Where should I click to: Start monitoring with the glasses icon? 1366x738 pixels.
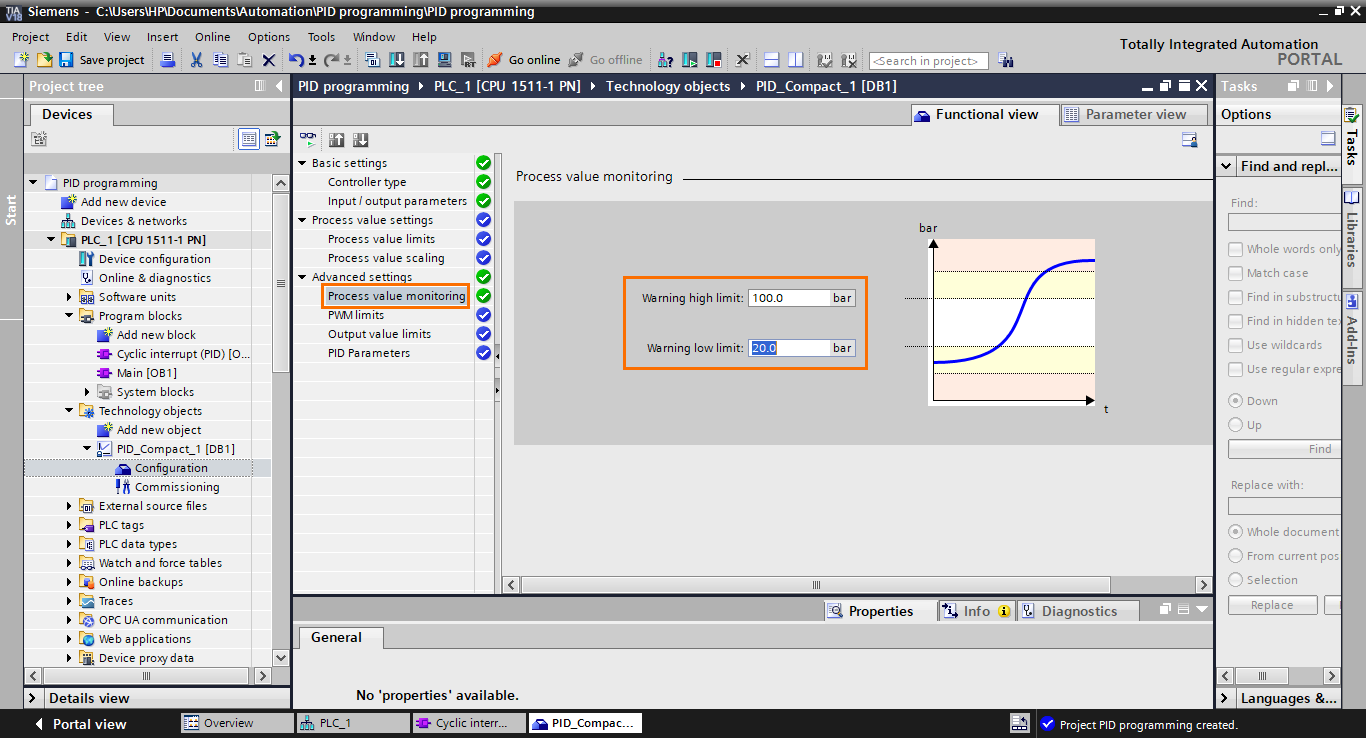[307, 139]
